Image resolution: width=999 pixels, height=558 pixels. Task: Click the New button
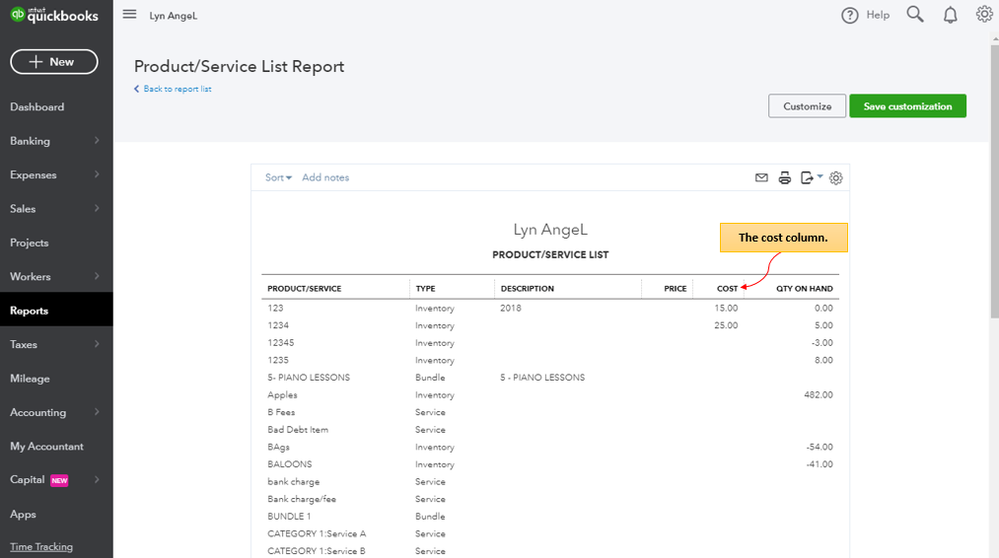click(x=54, y=62)
